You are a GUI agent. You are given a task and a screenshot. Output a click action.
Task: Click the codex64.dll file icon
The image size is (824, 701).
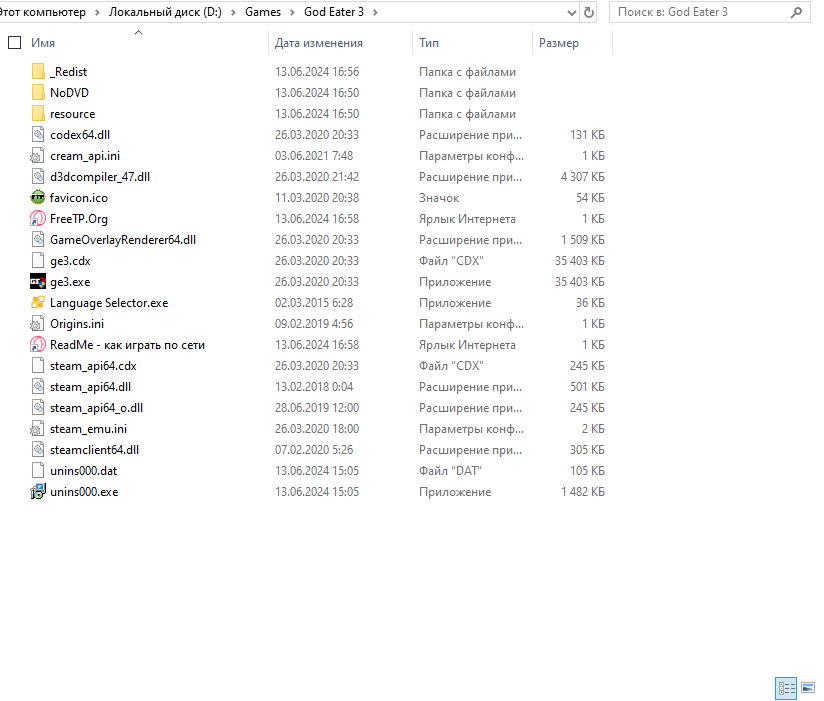(x=38, y=135)
